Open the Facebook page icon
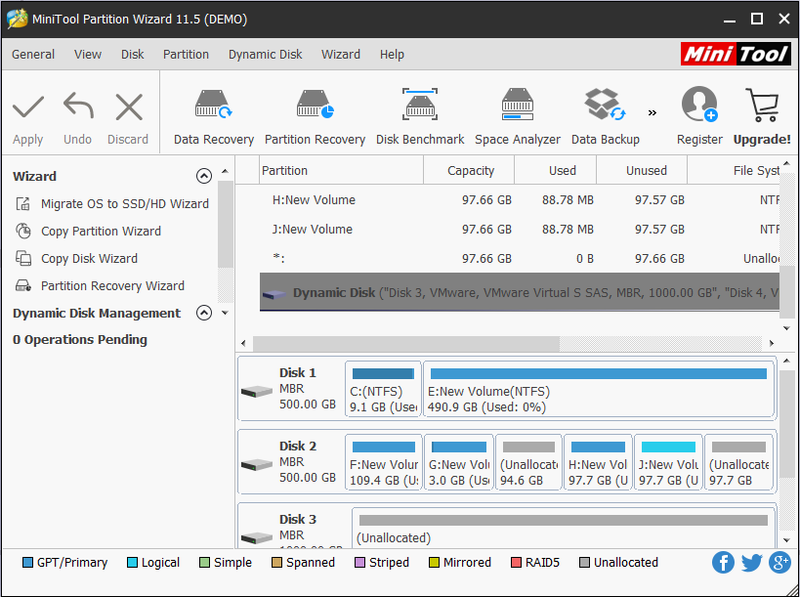Image resolution: width=800 pixels, height=597 pixels. [x=723, y=562]
